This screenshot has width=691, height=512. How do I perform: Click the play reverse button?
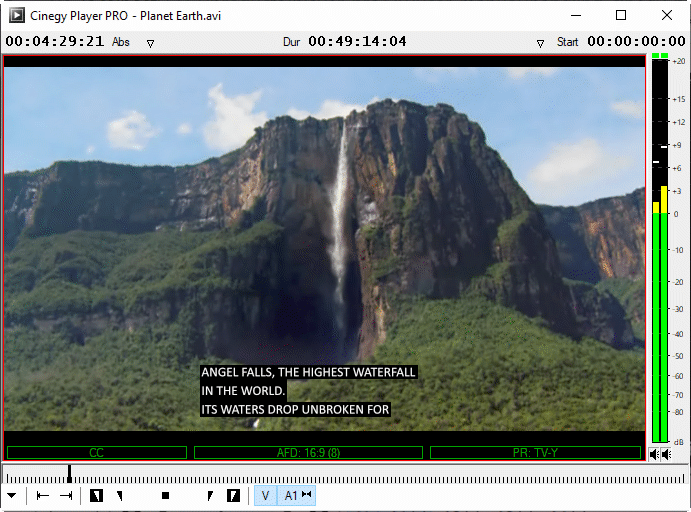click(119, 496)
